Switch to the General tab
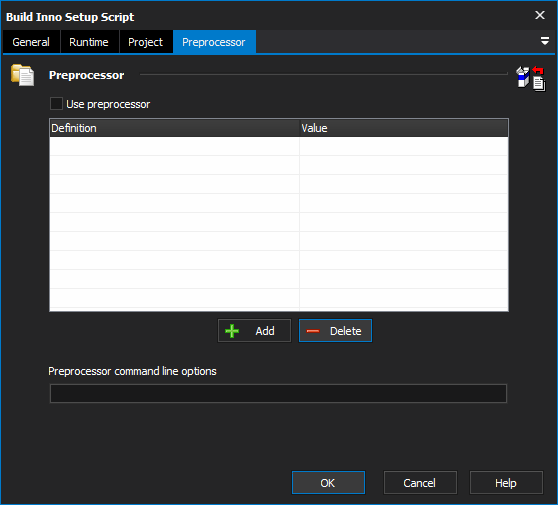The image size is (558, 505). pyautogui.click(x=31, y=42)
